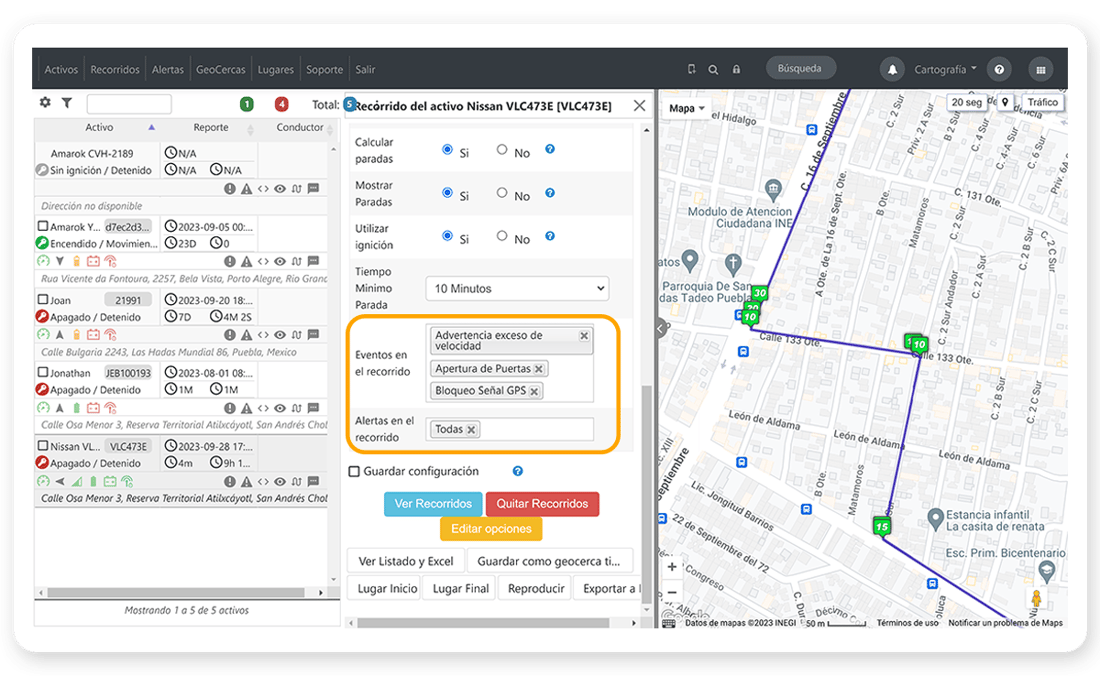The image size is (1100, 676).
Task: Sort the list by Conductor column
Action: click(x=300, y=127)
